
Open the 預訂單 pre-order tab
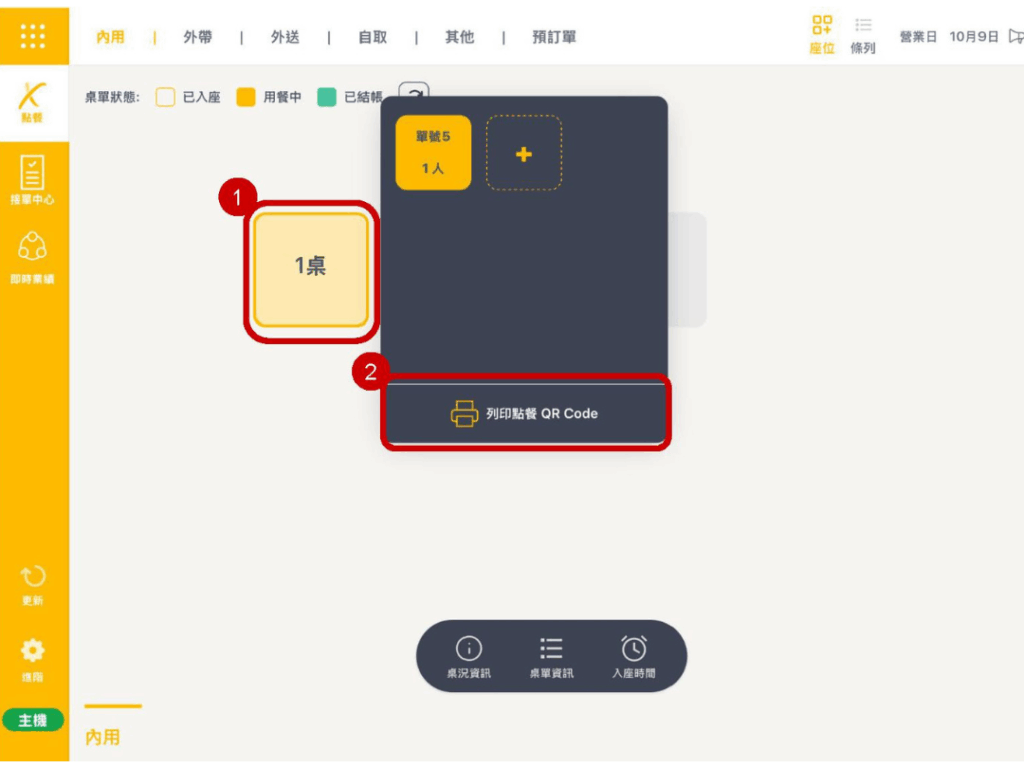click(x=554, y=37)
